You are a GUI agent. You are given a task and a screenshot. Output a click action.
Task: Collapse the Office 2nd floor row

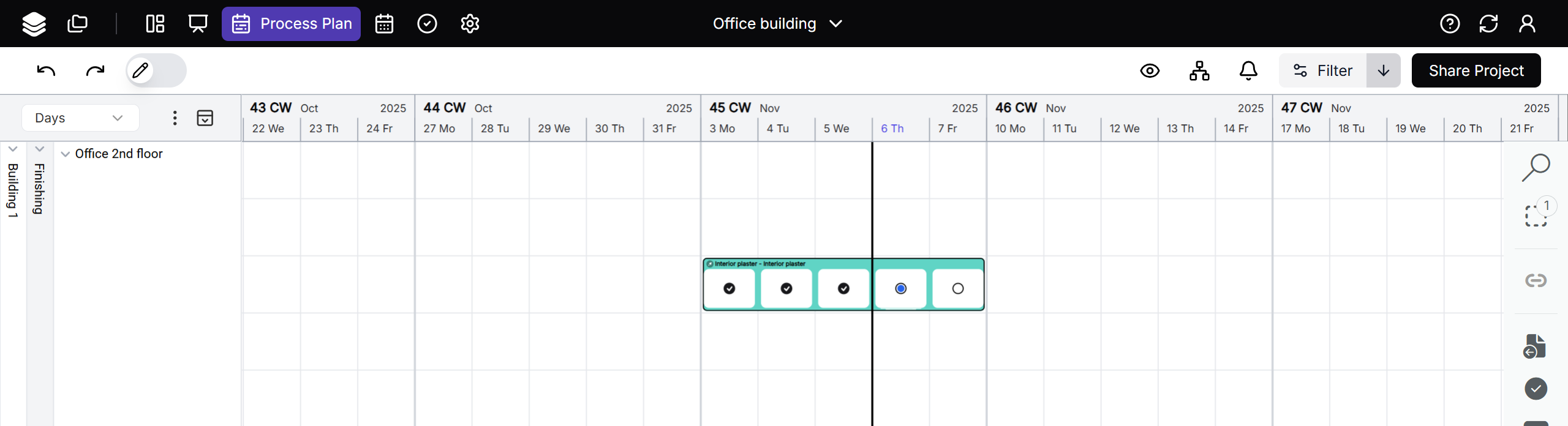[66, 154]
